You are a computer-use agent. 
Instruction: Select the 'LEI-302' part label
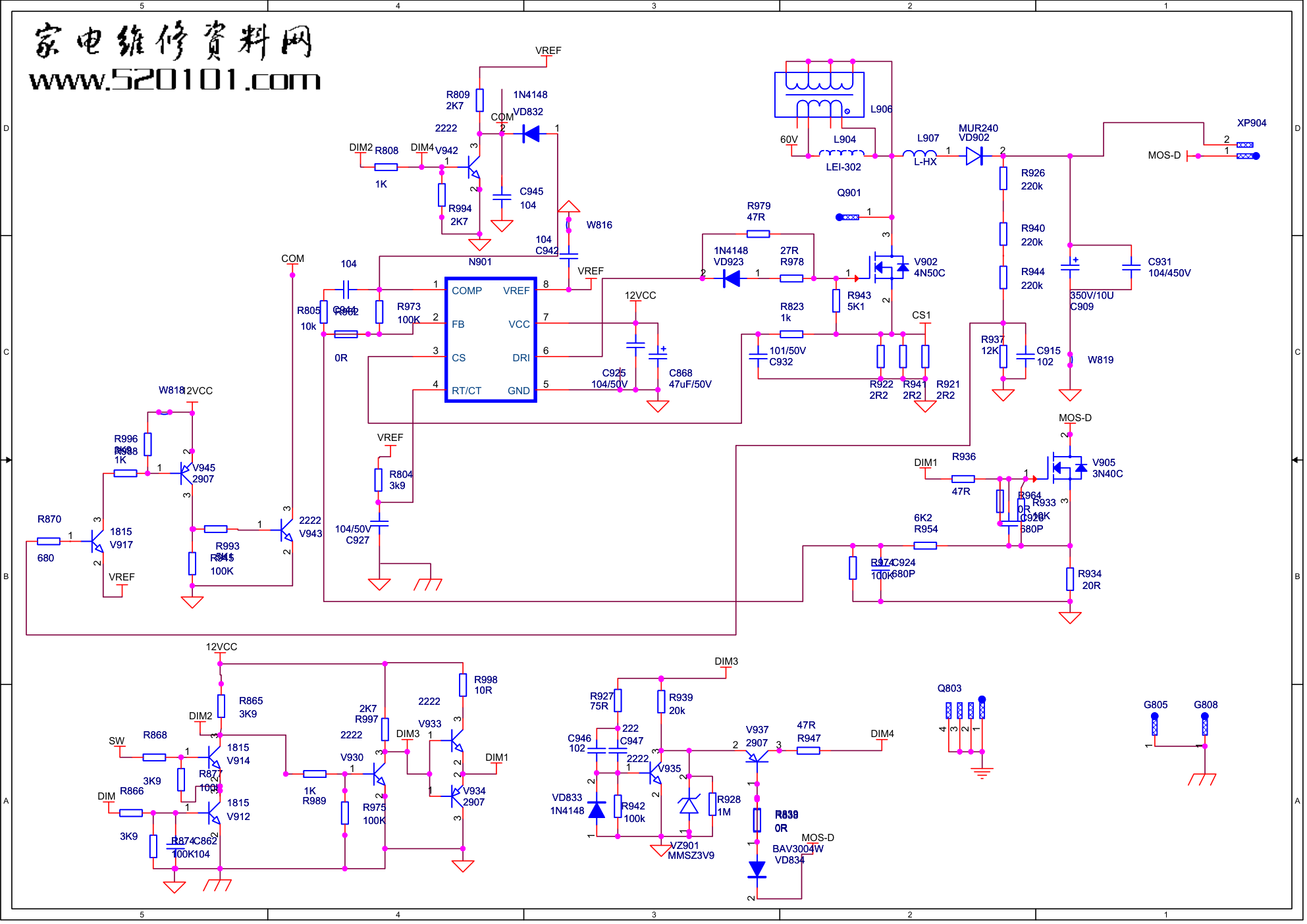(843, 167)
